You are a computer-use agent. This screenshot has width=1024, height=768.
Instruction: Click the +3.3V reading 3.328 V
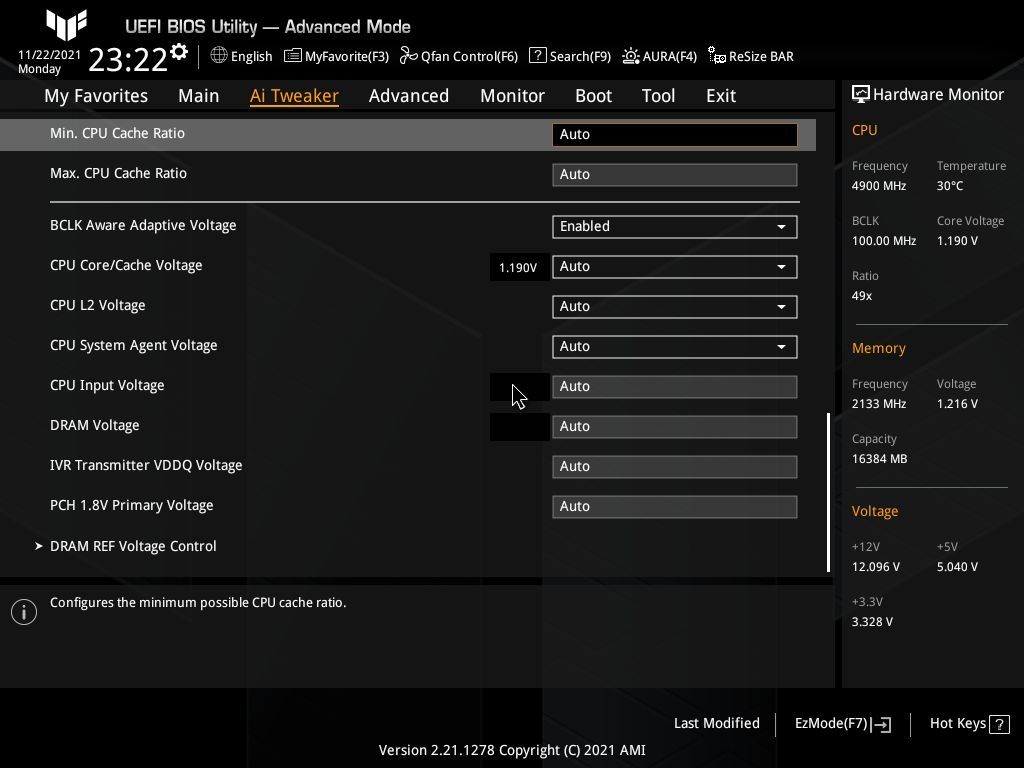872,622
